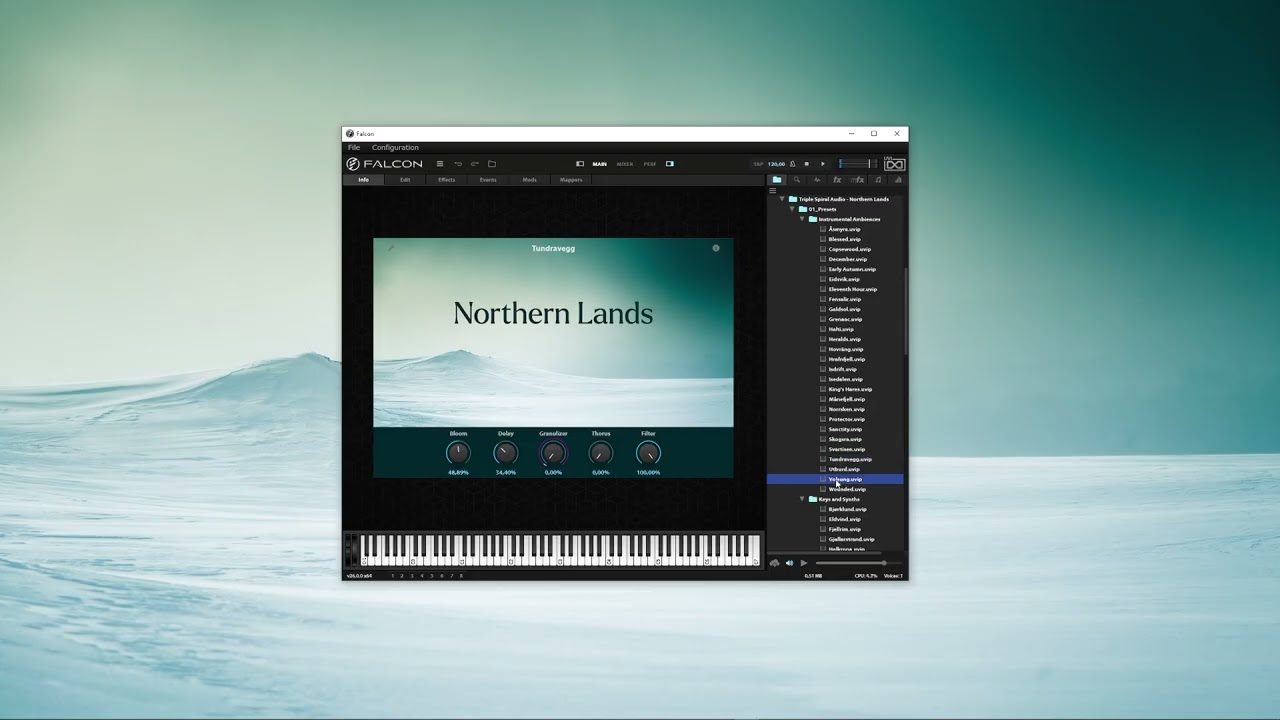Click the Delay knob
This screenshot has width=1280, height=720.
[506, 453]
